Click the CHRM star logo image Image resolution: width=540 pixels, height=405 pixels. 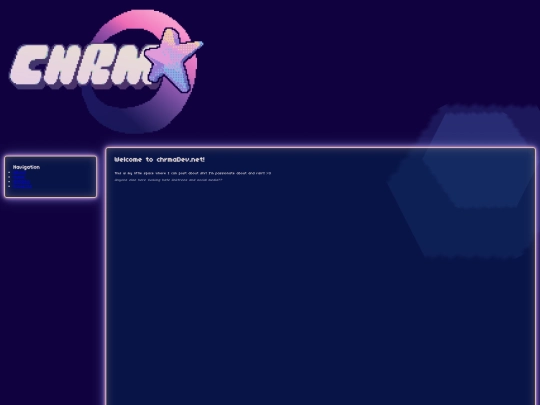pos(106,71)
